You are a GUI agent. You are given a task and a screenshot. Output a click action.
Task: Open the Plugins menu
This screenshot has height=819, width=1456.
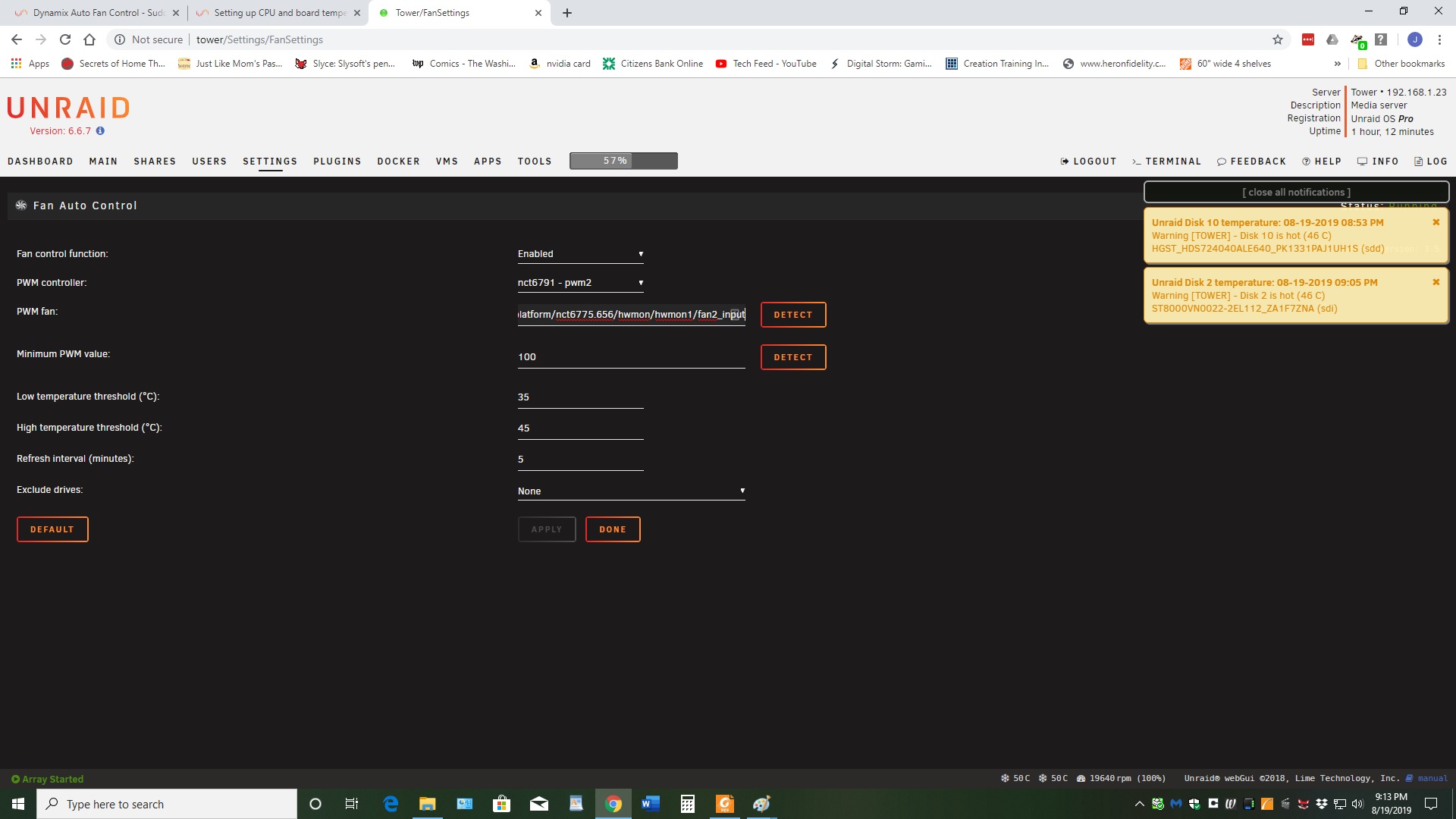pos(337,162)
